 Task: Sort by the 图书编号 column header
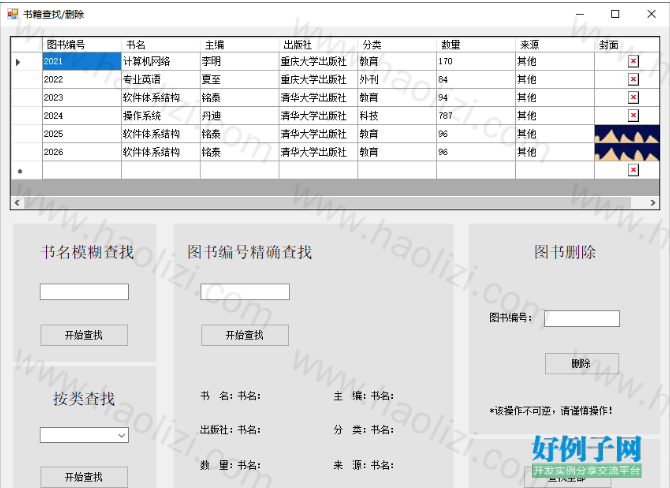(82, 45)
